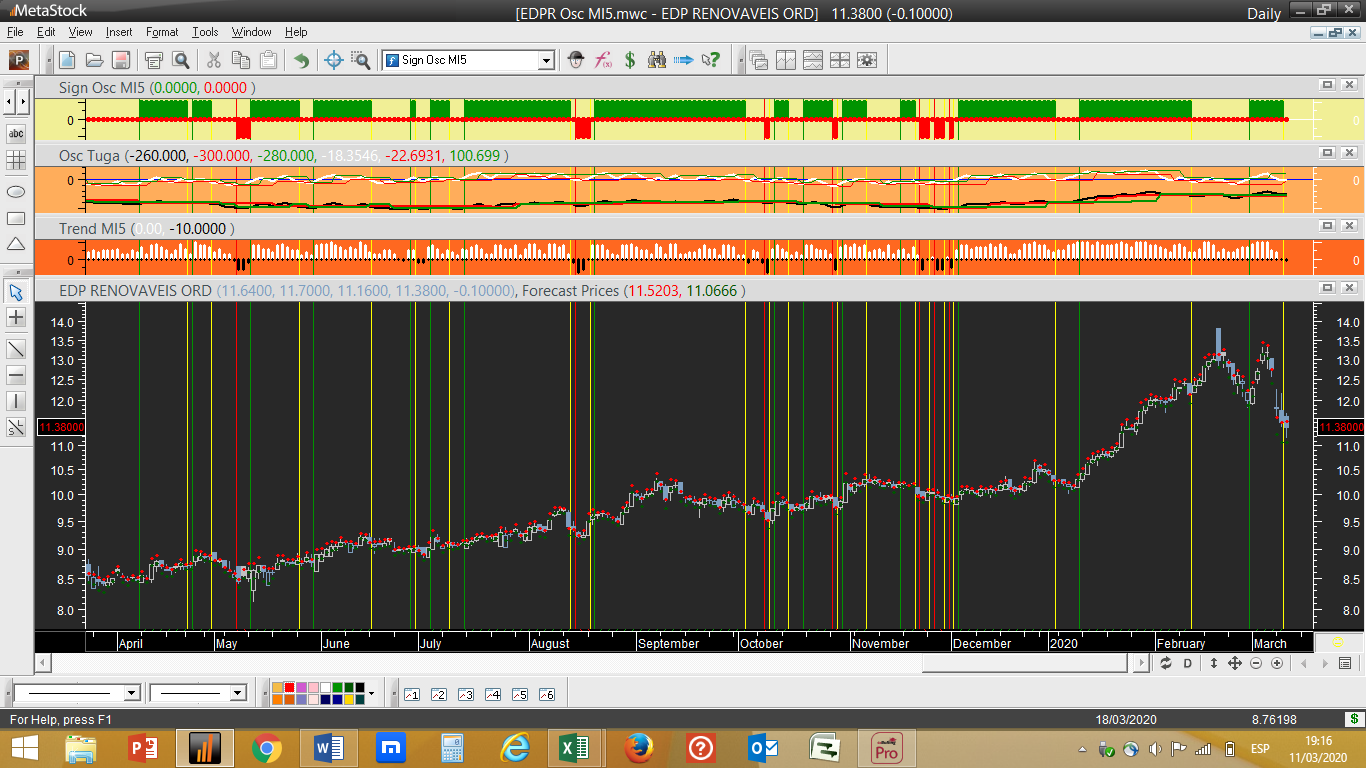Expand the color palette dropdown arrow
This screenshot has height=768, width=1366.
tap(371, 693)
